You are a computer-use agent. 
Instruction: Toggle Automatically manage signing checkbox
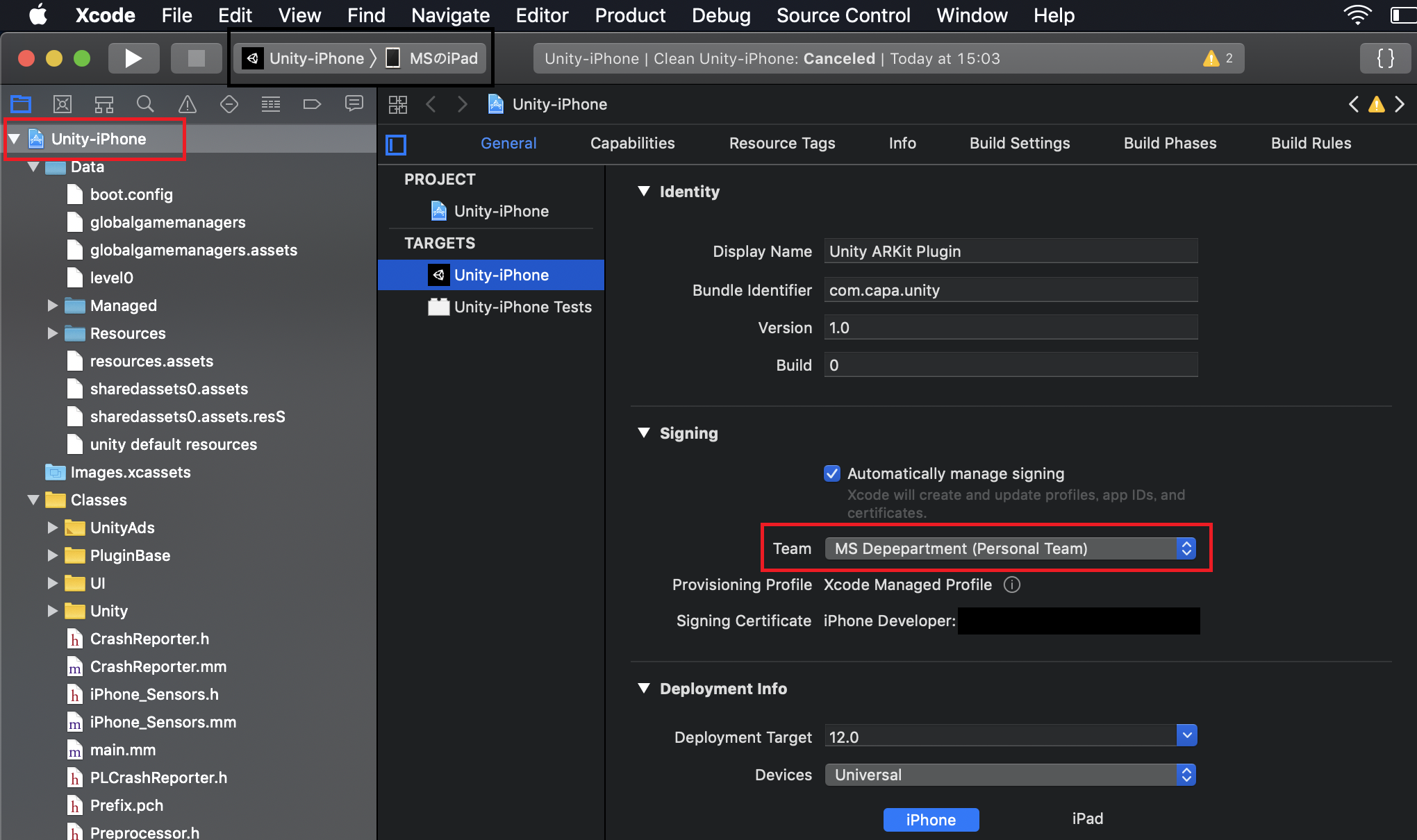click(x=832, y=473)
